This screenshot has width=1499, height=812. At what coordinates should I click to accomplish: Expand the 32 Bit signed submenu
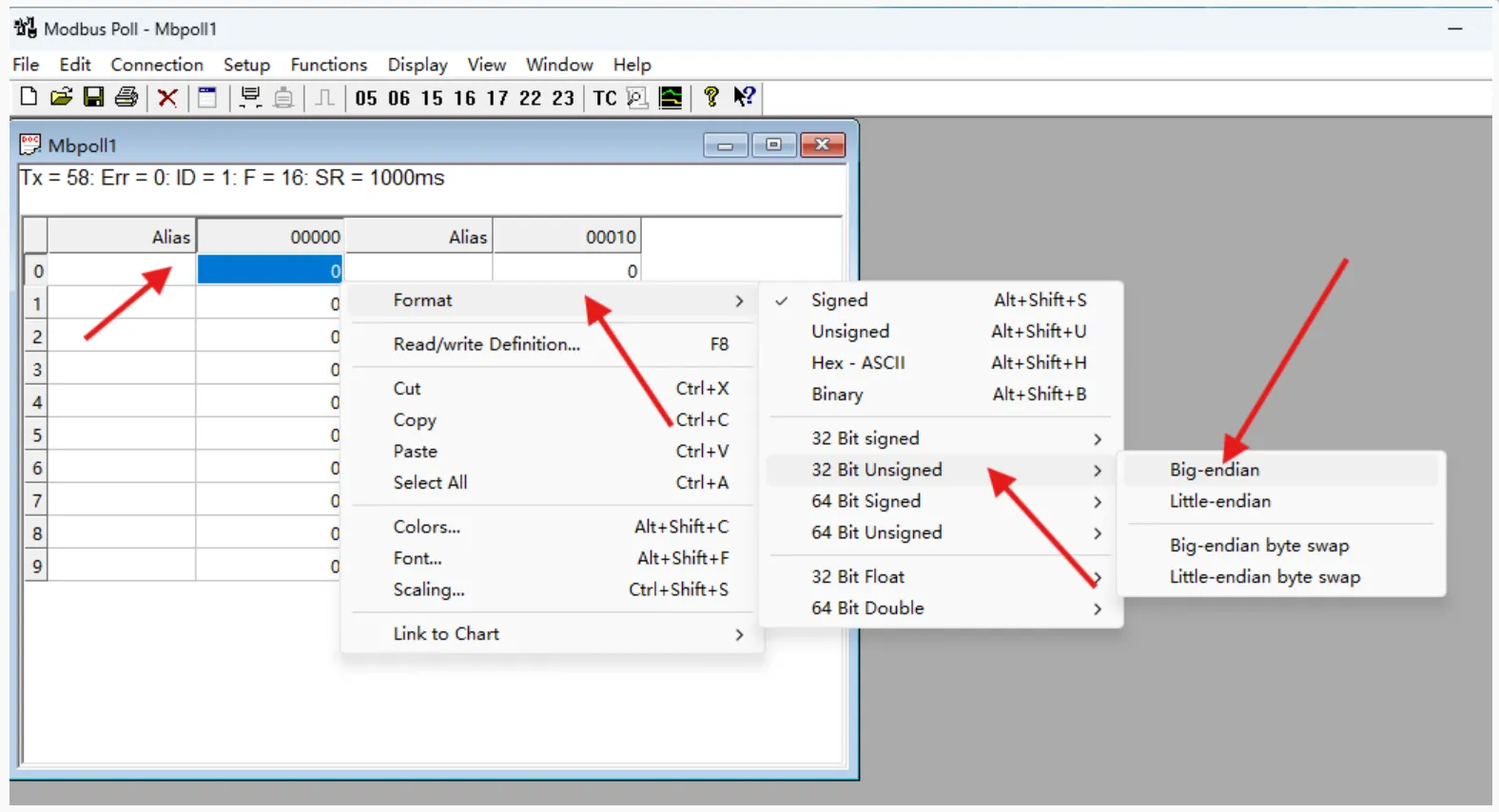click(x=941, y=438)
